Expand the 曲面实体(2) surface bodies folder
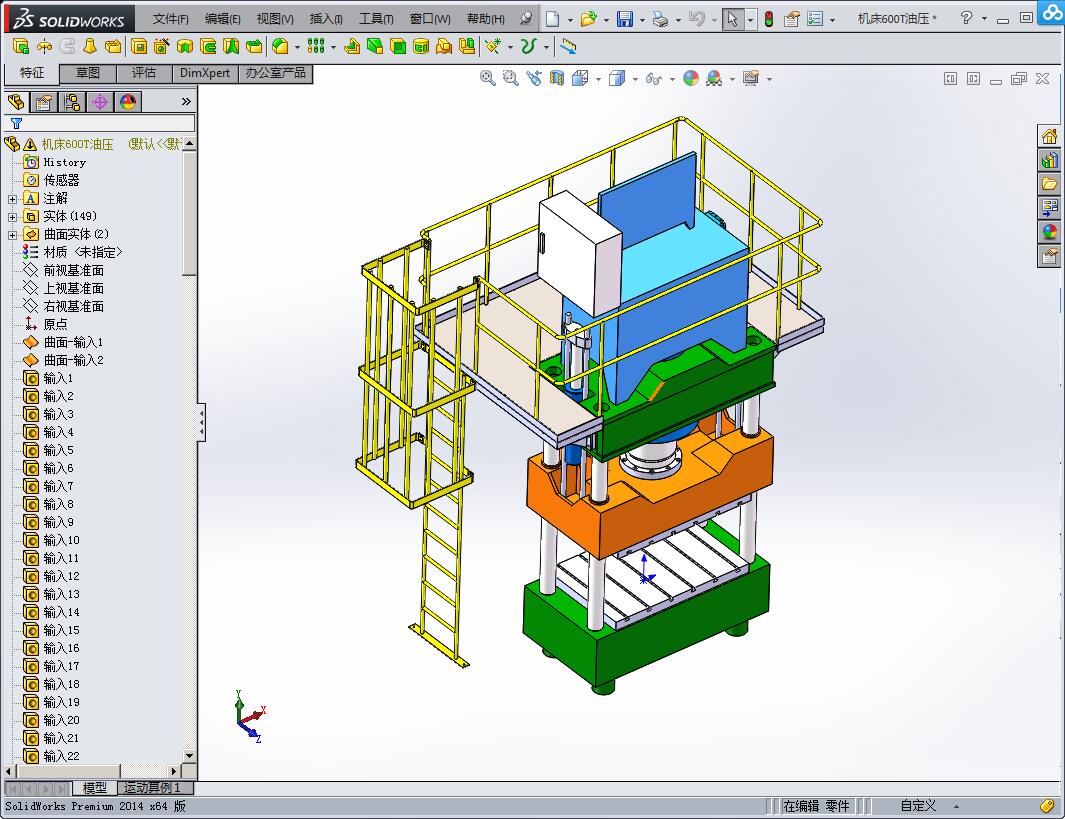1065x819 pixels. point(12,234)
